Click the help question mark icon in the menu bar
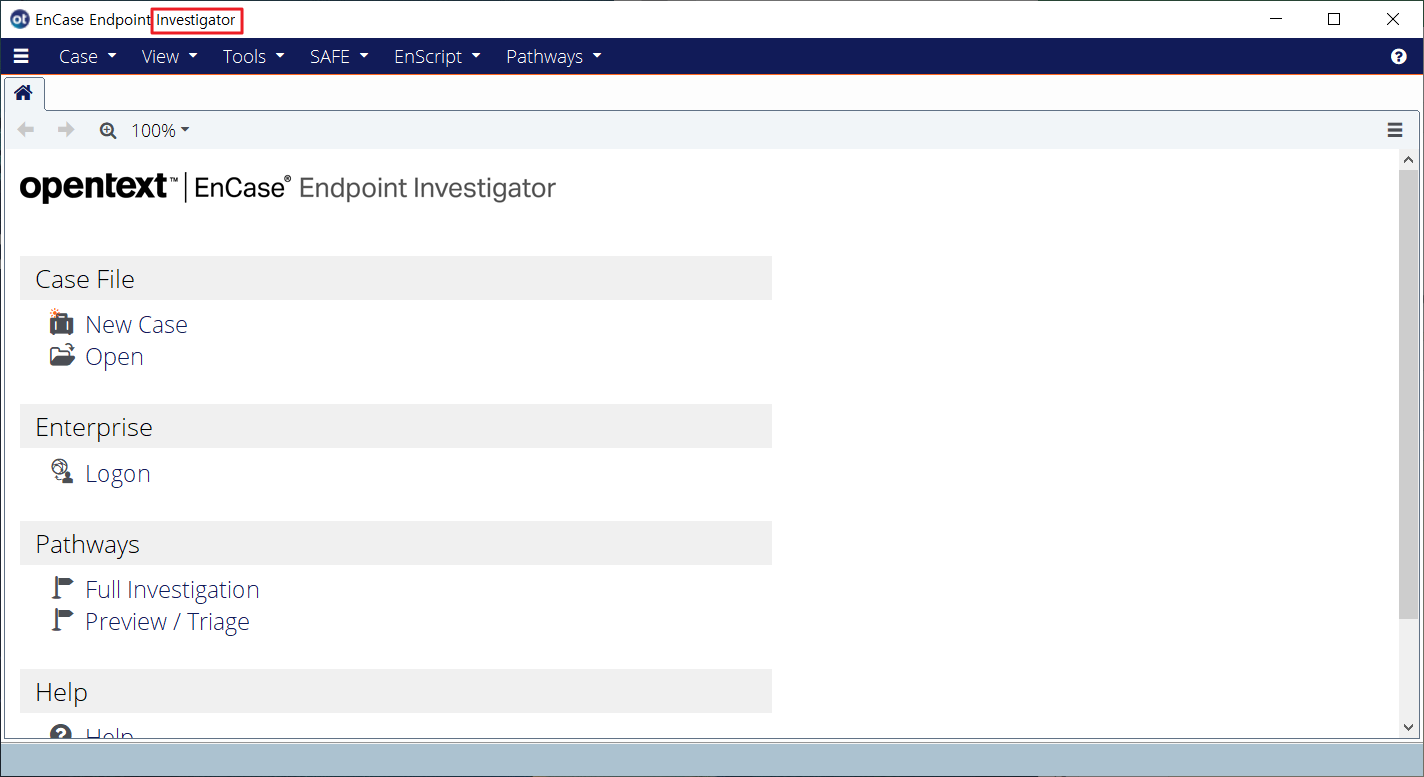 point(1399,57)
